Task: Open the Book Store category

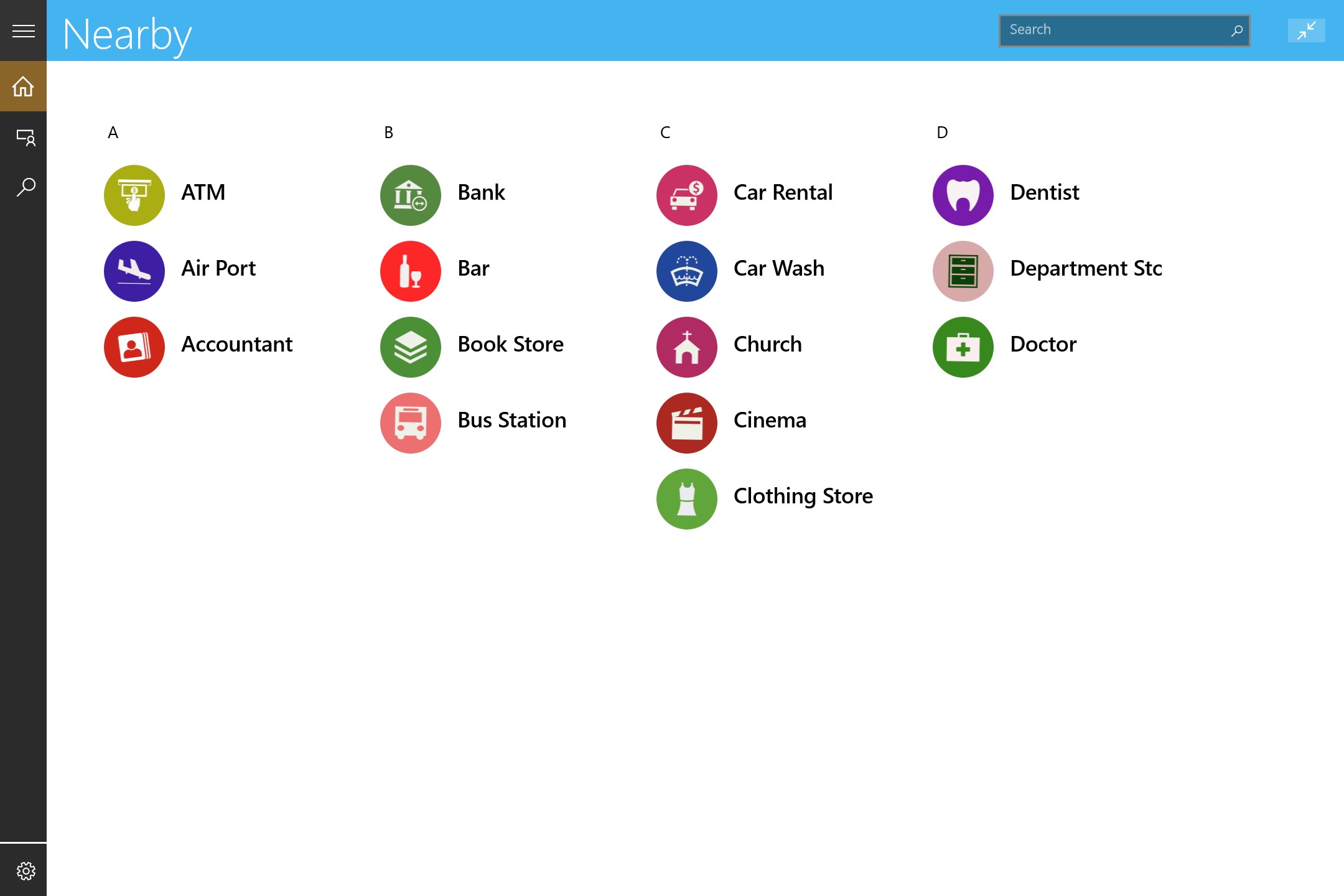Action: coord(510,344)
